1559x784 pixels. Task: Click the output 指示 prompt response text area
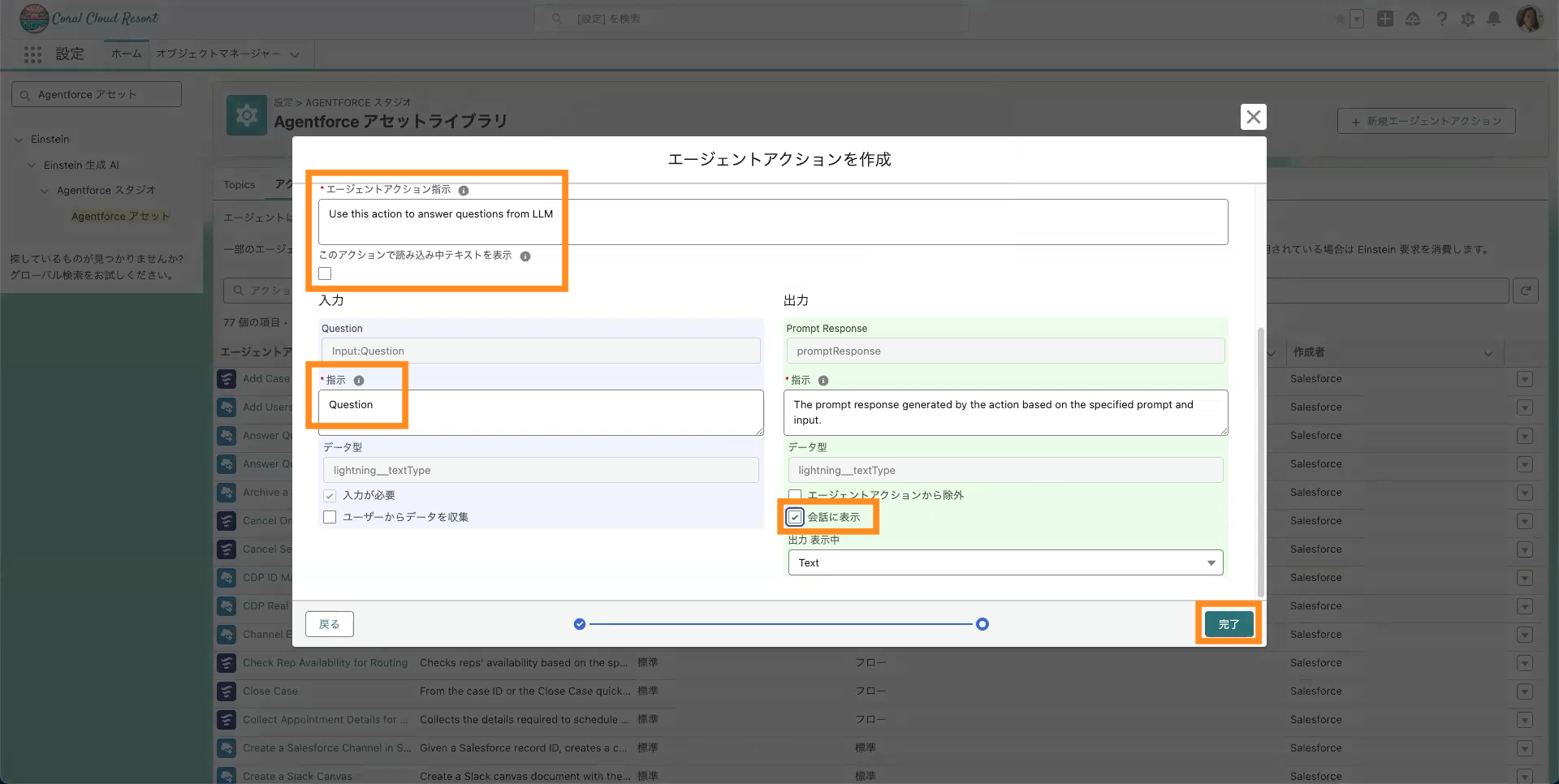(1005, 412)
